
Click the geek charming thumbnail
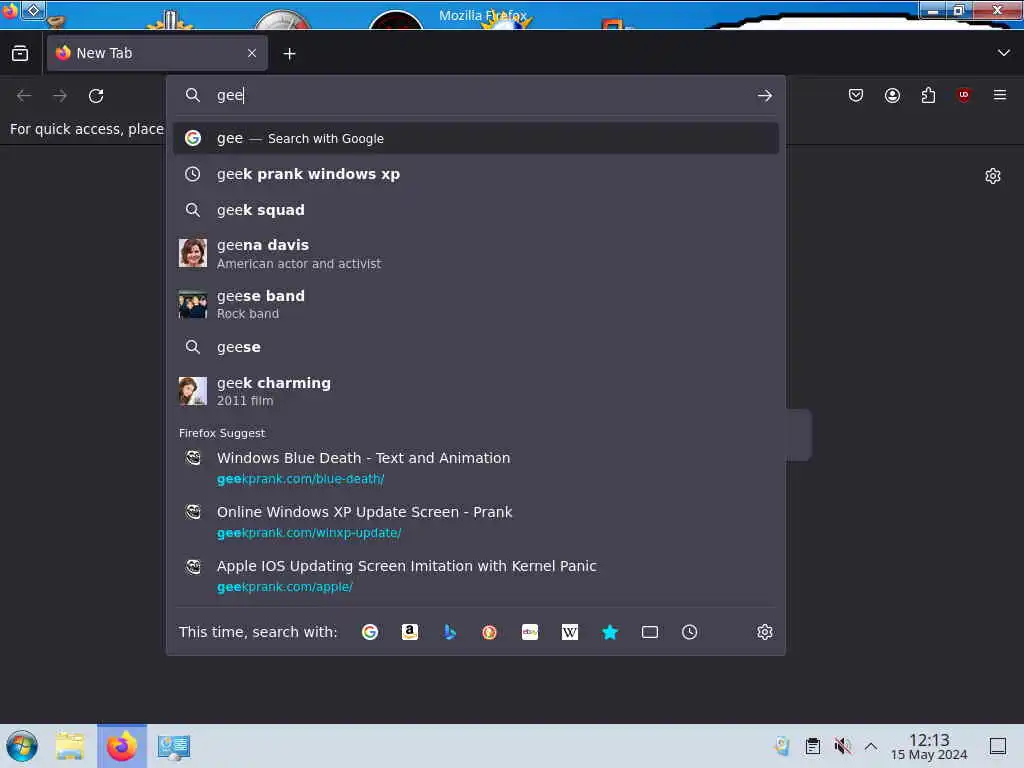[x=193, y=391]
